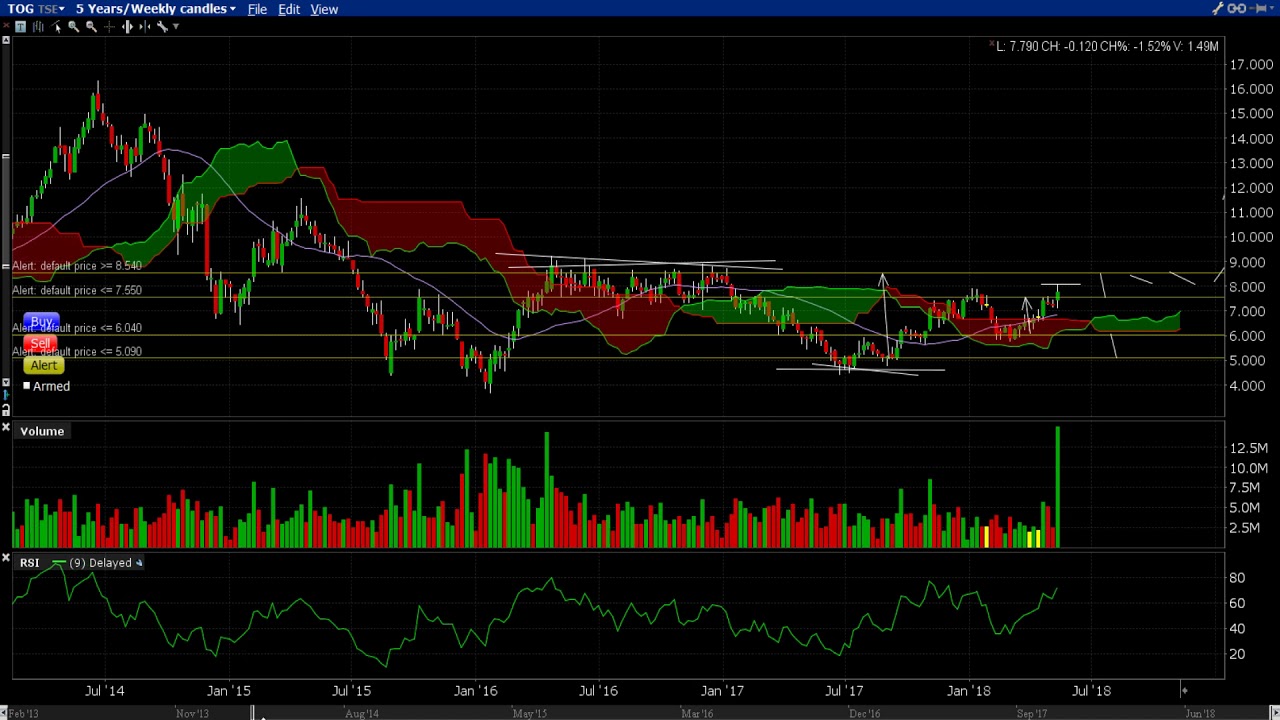Click the alert line labeled price <= 7.550

(x=77, y=290)
